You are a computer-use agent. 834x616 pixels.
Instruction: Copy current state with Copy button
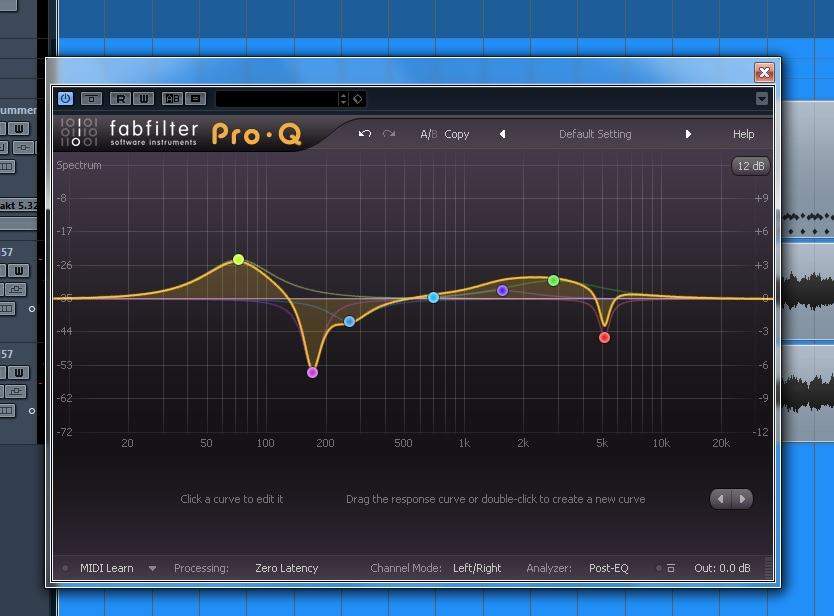click(456, 134)
